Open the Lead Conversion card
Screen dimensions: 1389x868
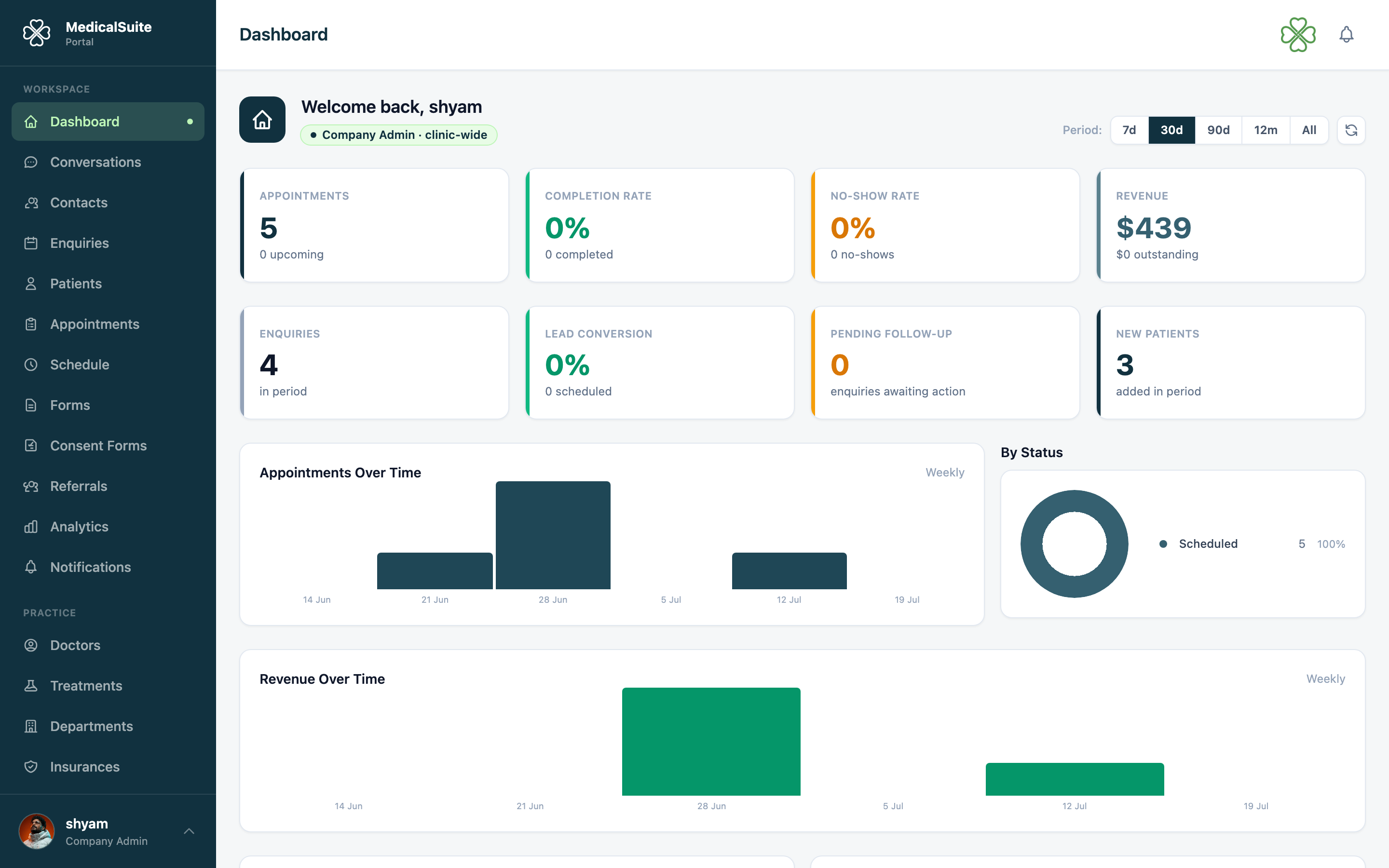click(659, 362)
